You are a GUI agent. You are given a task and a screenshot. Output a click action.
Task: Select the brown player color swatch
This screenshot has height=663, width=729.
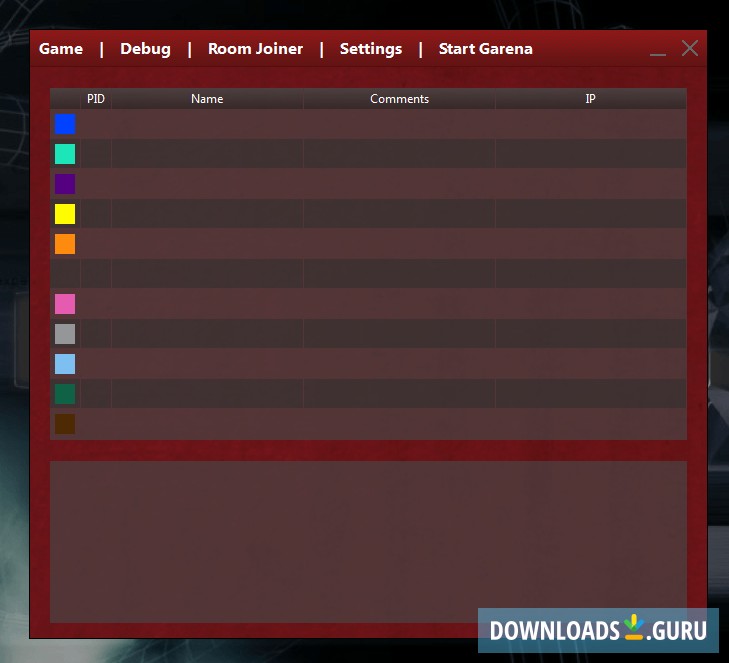coord(65,424)
